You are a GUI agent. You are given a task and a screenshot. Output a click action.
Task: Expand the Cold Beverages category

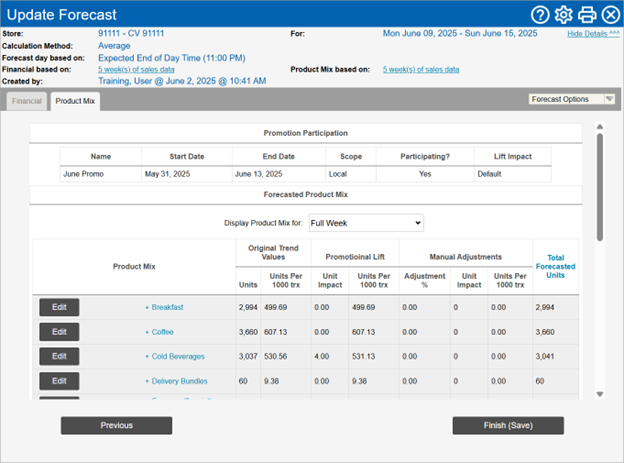click(x=175, y=356)
